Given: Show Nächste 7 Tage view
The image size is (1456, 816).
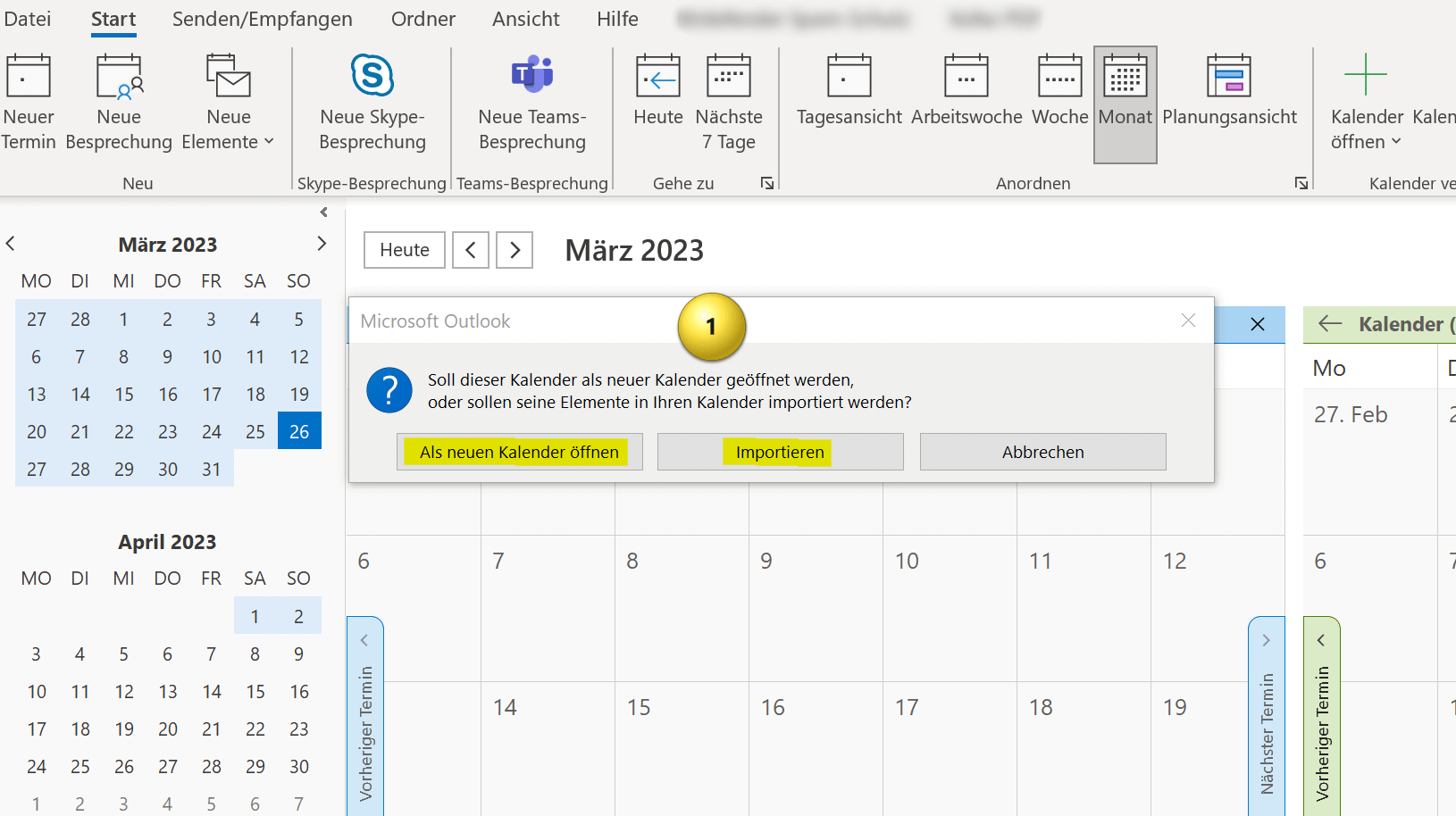Looking at the screenshot, I should point(729,103).
